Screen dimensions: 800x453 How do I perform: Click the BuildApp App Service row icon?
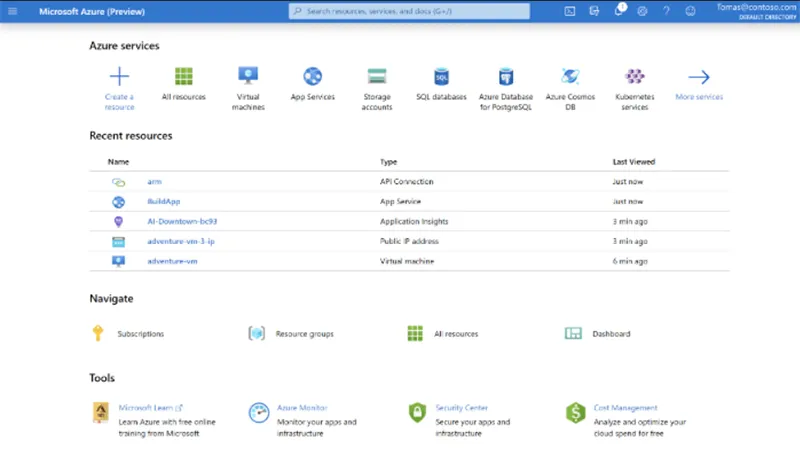(118, 202)
